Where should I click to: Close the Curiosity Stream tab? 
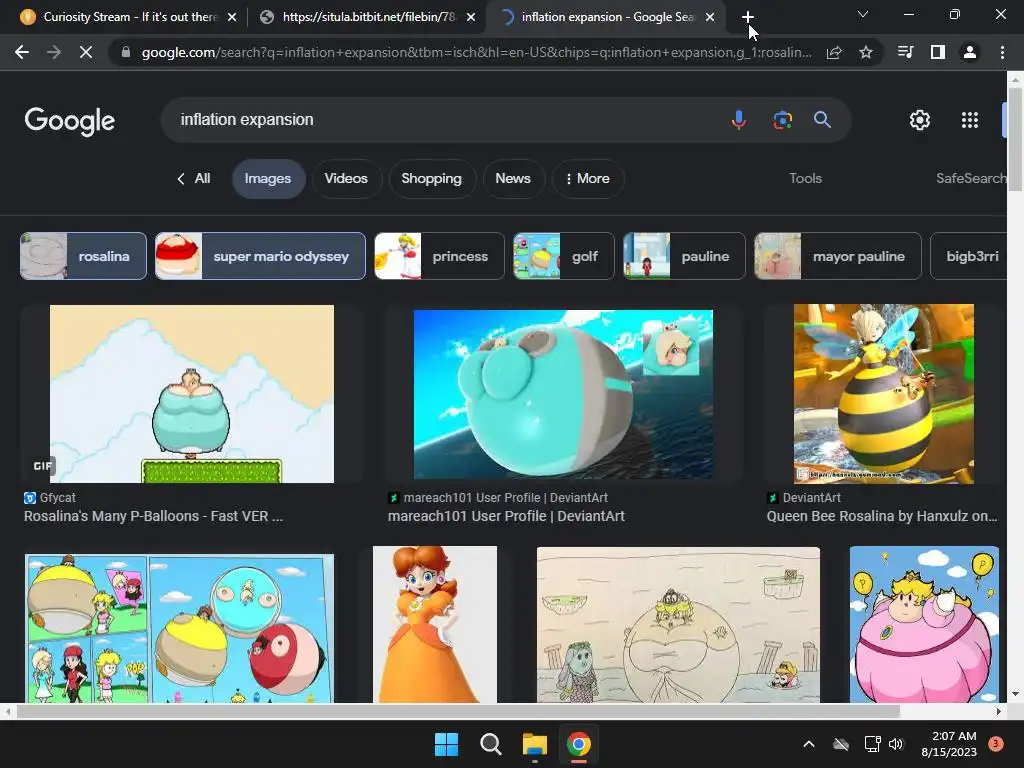pyautogui.click(x=232, y=18)
